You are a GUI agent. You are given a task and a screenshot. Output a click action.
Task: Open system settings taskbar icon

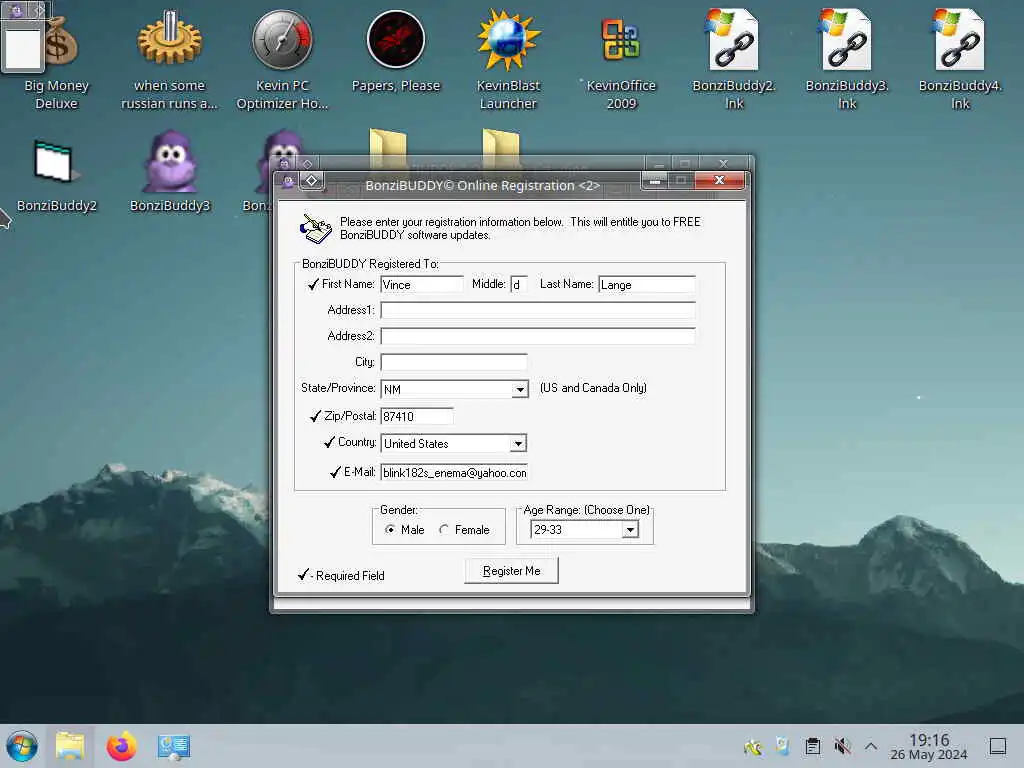[174, 746]
